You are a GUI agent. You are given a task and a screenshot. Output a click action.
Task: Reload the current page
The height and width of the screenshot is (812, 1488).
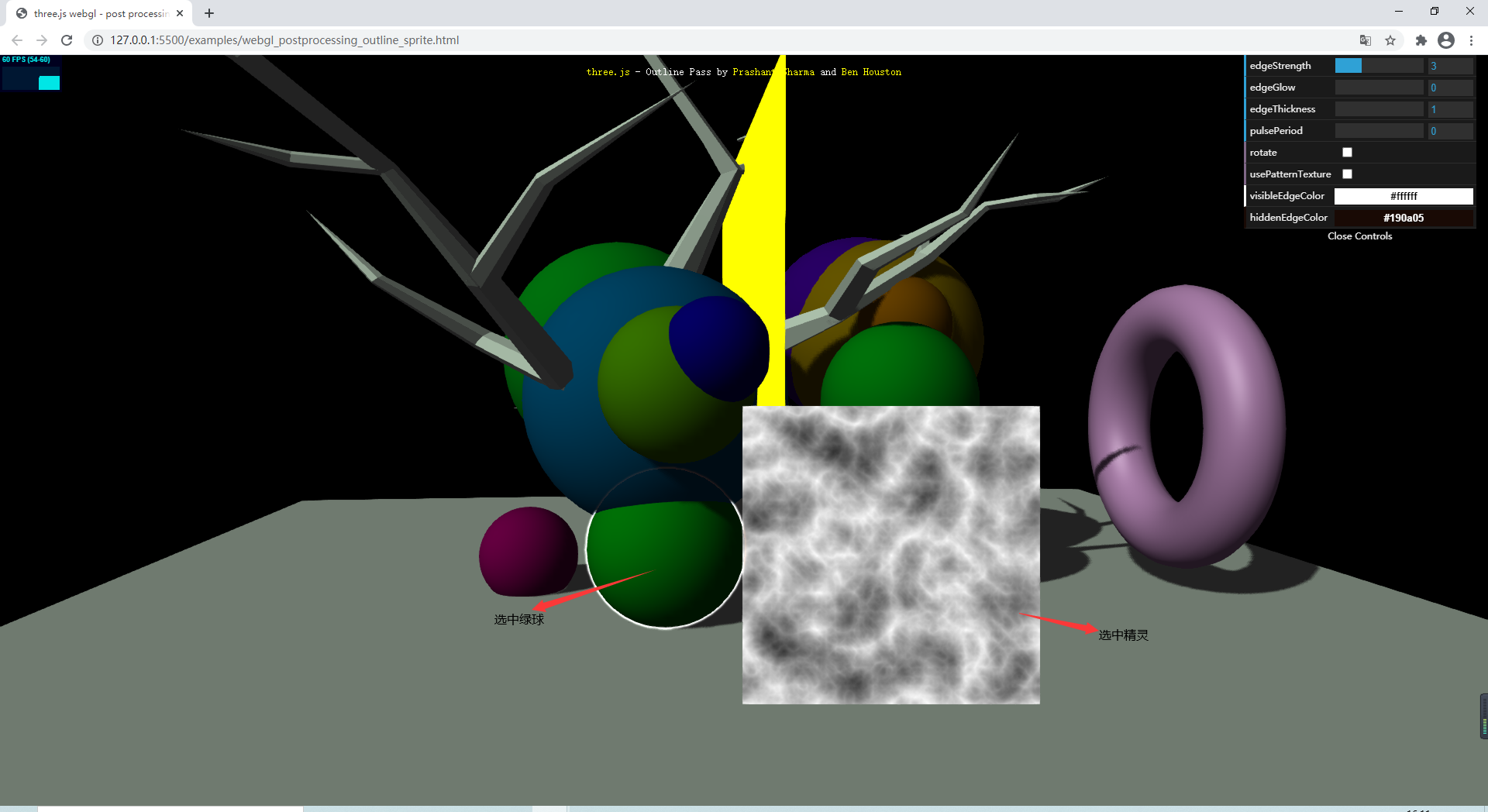click(67, 40)
